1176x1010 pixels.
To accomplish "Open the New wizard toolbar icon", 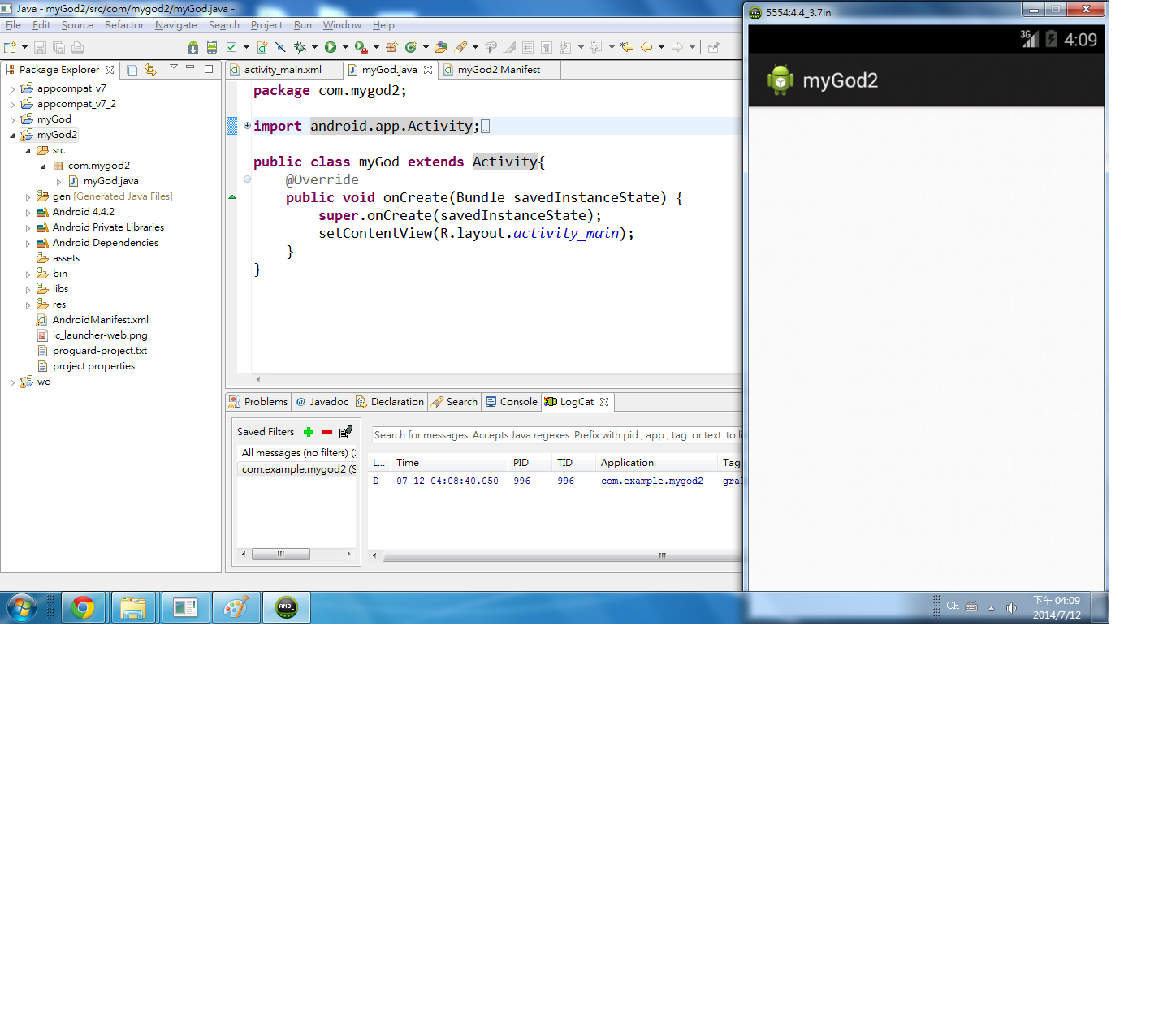I will [x=10, y=47].
